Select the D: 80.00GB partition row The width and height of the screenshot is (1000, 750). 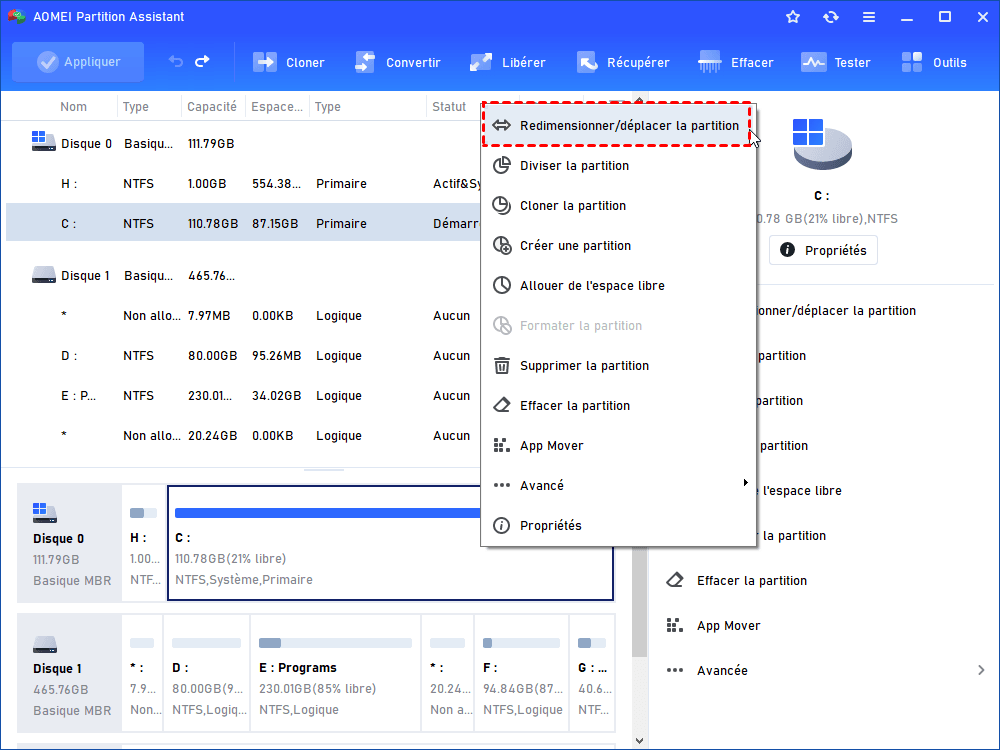242,355
